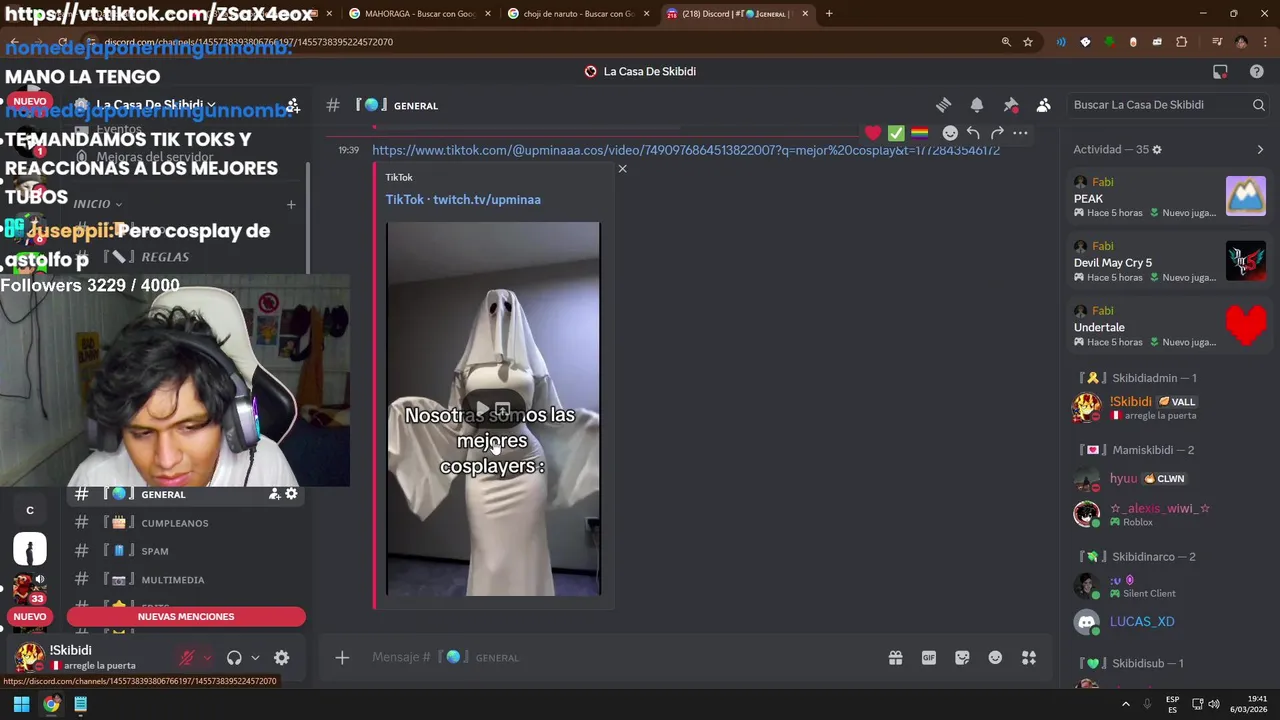
Task: Select member LUCAS_XD in list
Action: [x=1168, y=621]
